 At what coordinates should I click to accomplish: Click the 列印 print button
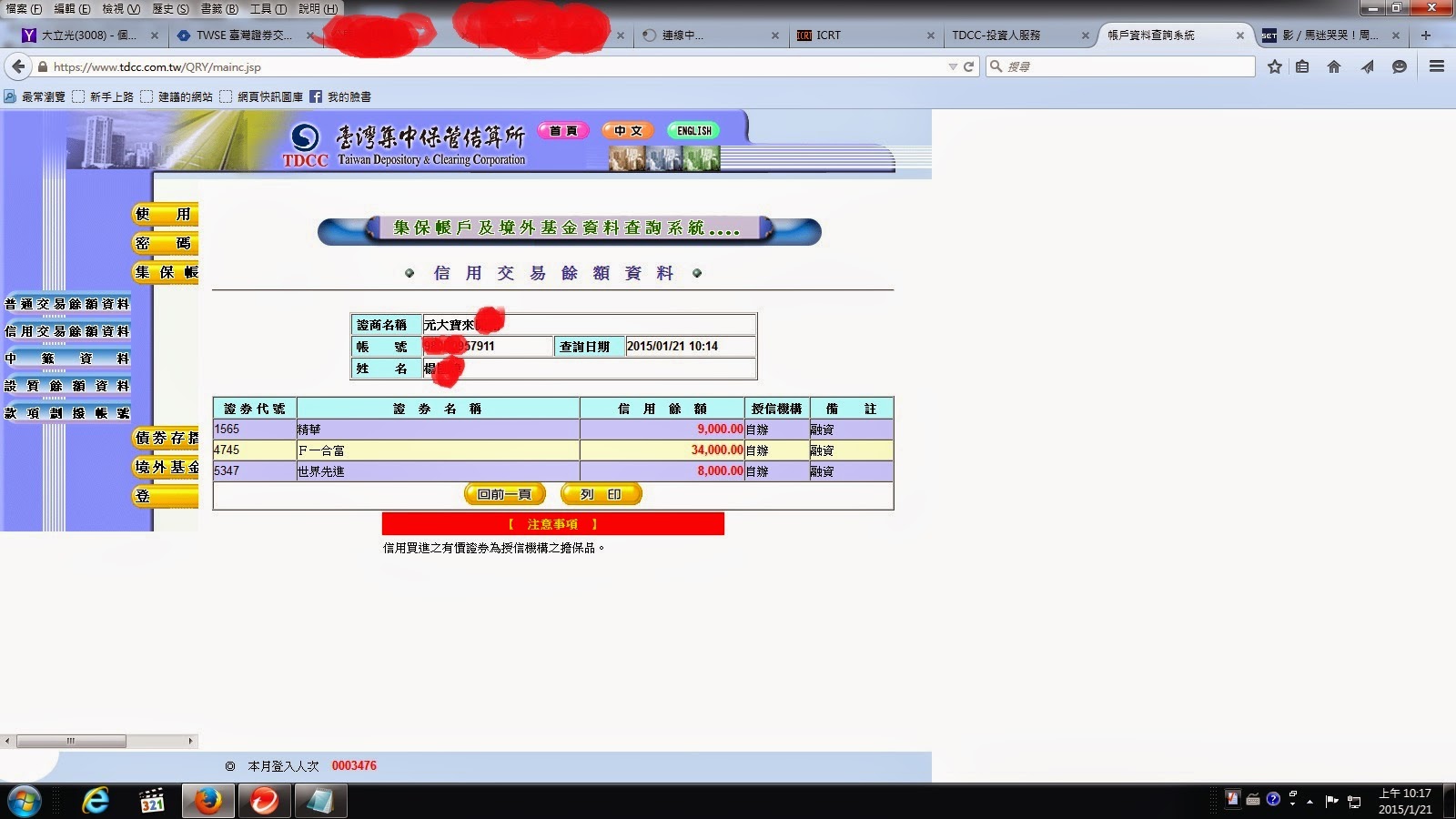602,494
